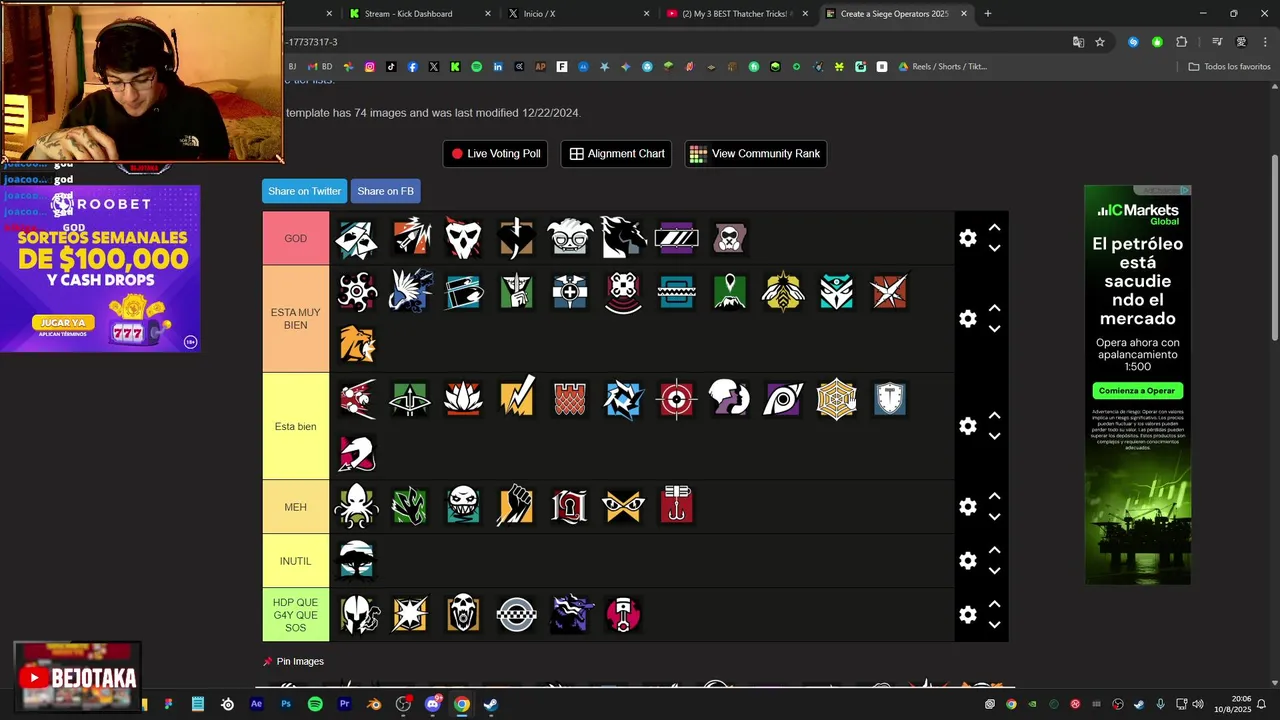Pick the green bow and arrow operator icon

tap(410, 399)
